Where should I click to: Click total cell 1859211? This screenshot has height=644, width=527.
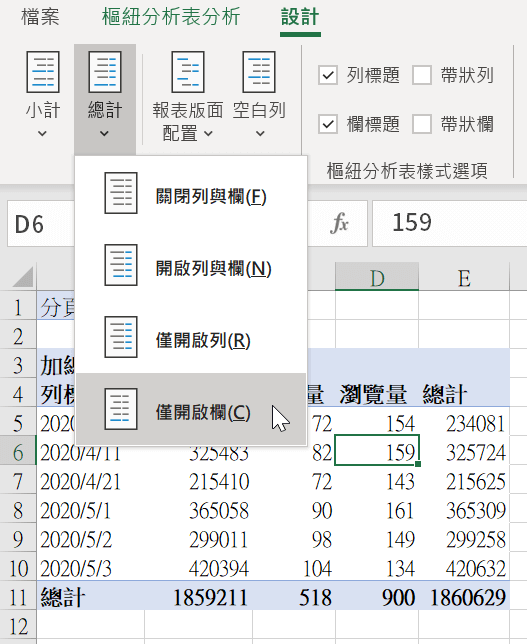click(198, 596)
